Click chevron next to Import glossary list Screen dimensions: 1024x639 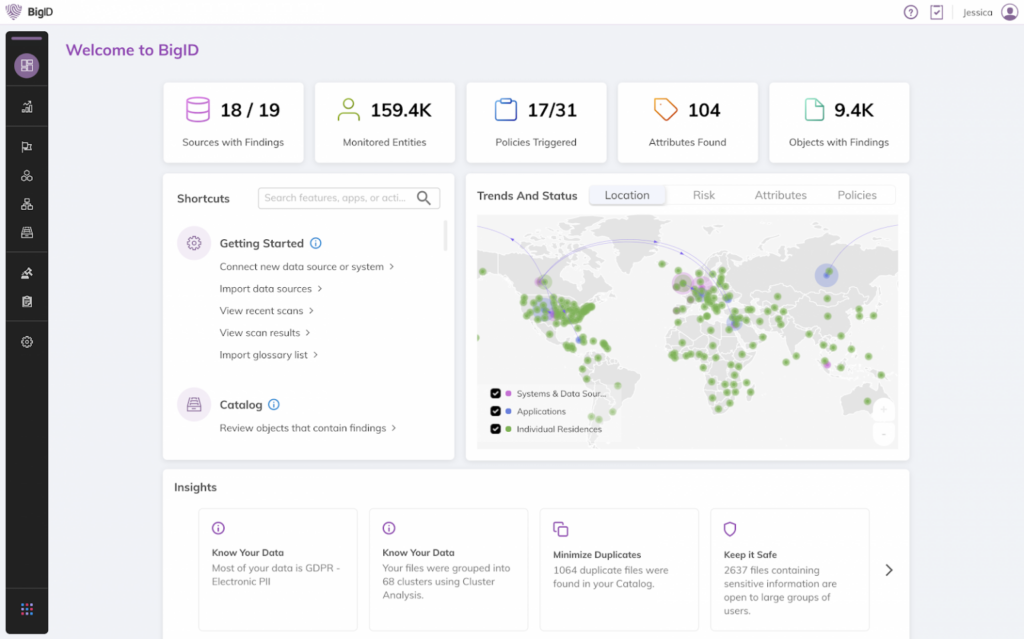(315, 355)
